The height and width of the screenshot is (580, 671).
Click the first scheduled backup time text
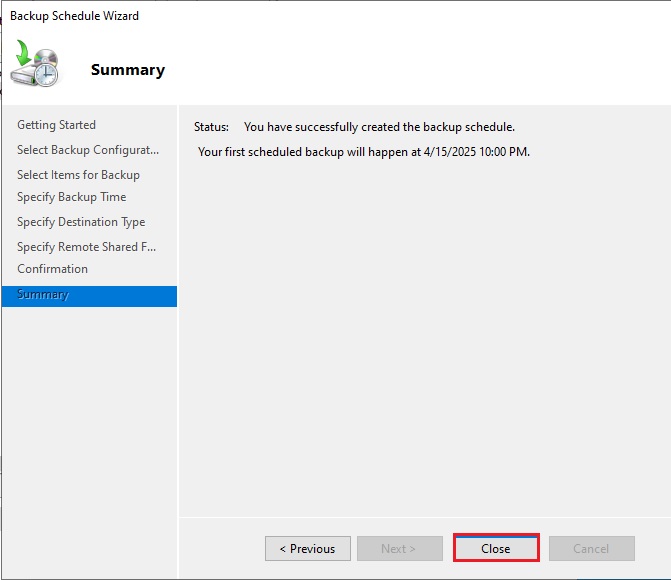tap(363, 152)
